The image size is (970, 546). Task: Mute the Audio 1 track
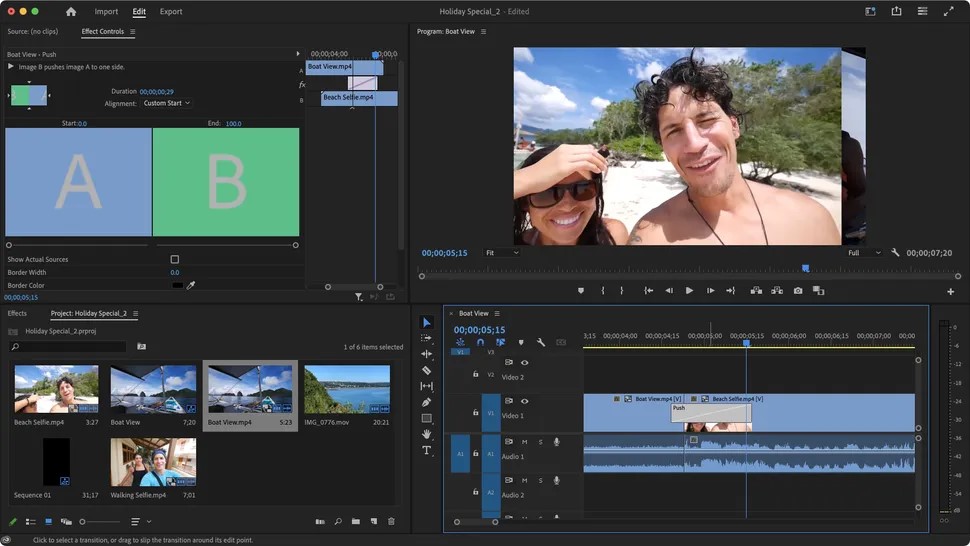pos(524,442)
